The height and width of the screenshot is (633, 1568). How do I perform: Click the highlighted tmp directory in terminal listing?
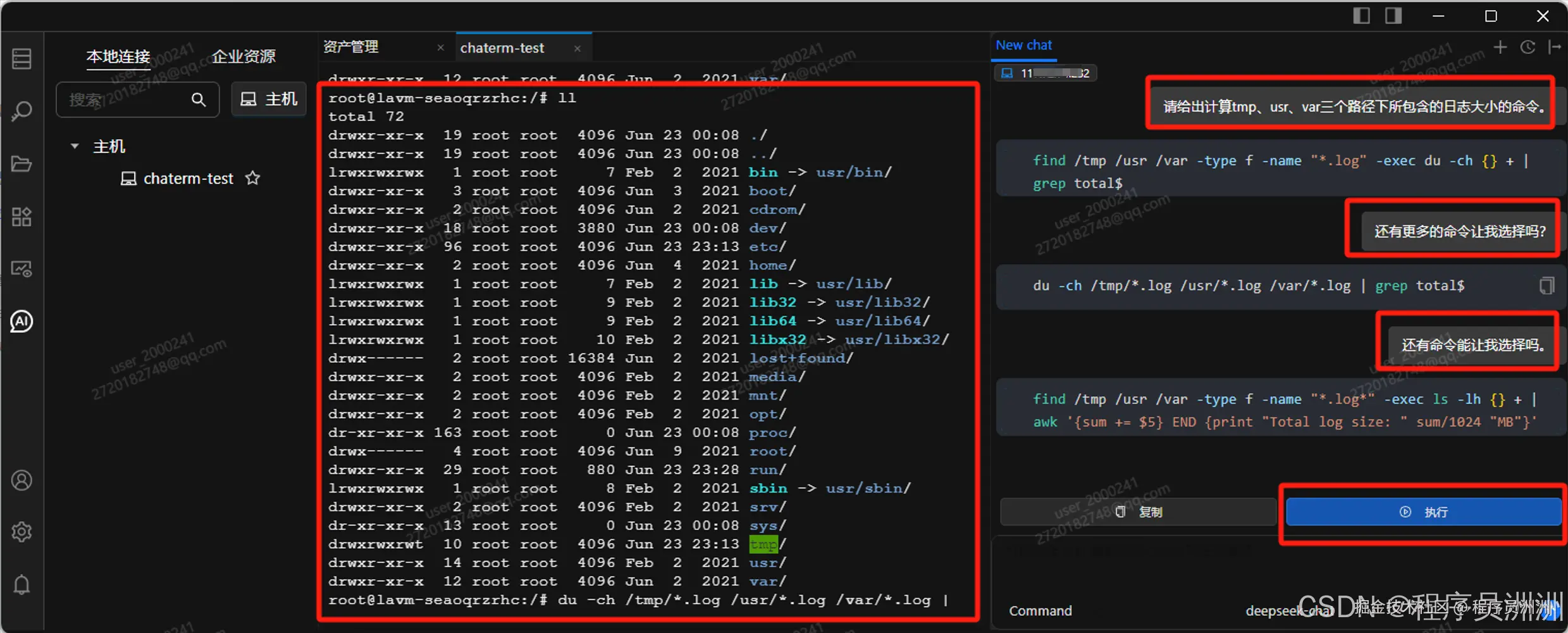[x=764, y=544]
